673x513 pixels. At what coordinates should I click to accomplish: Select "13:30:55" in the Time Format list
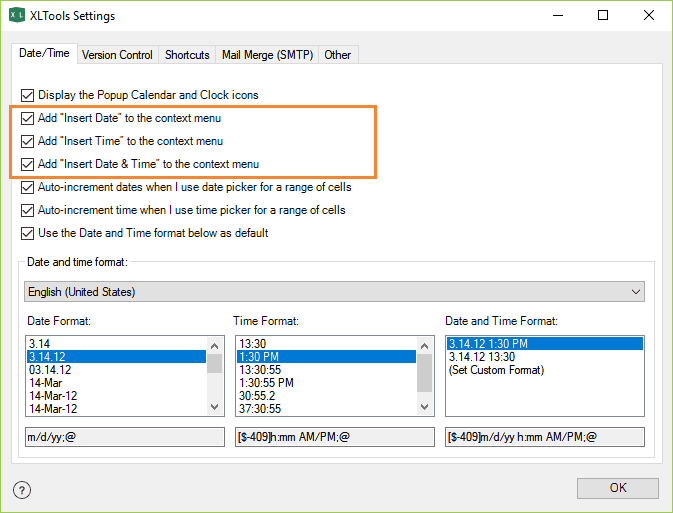click(326, 370)
